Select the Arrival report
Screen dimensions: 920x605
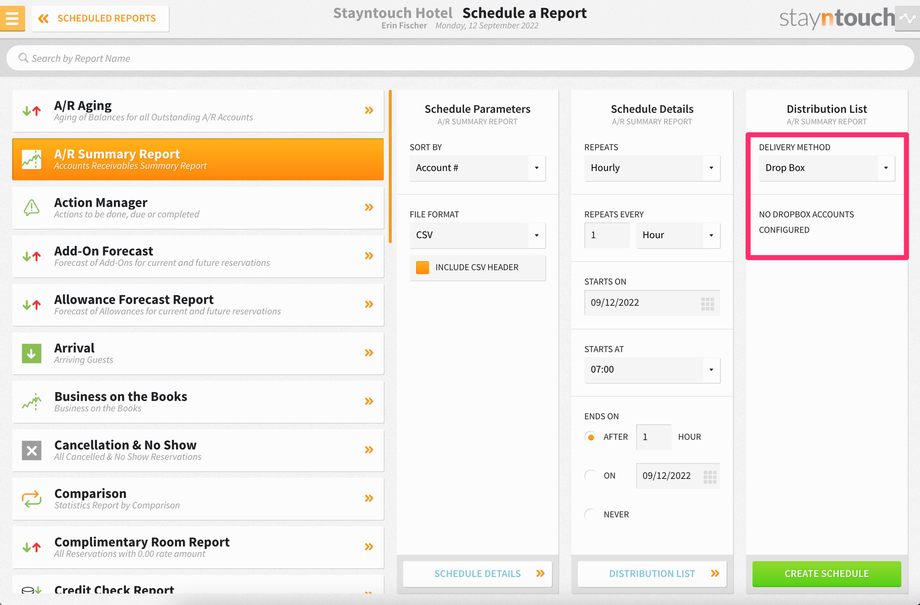(198, 353)
